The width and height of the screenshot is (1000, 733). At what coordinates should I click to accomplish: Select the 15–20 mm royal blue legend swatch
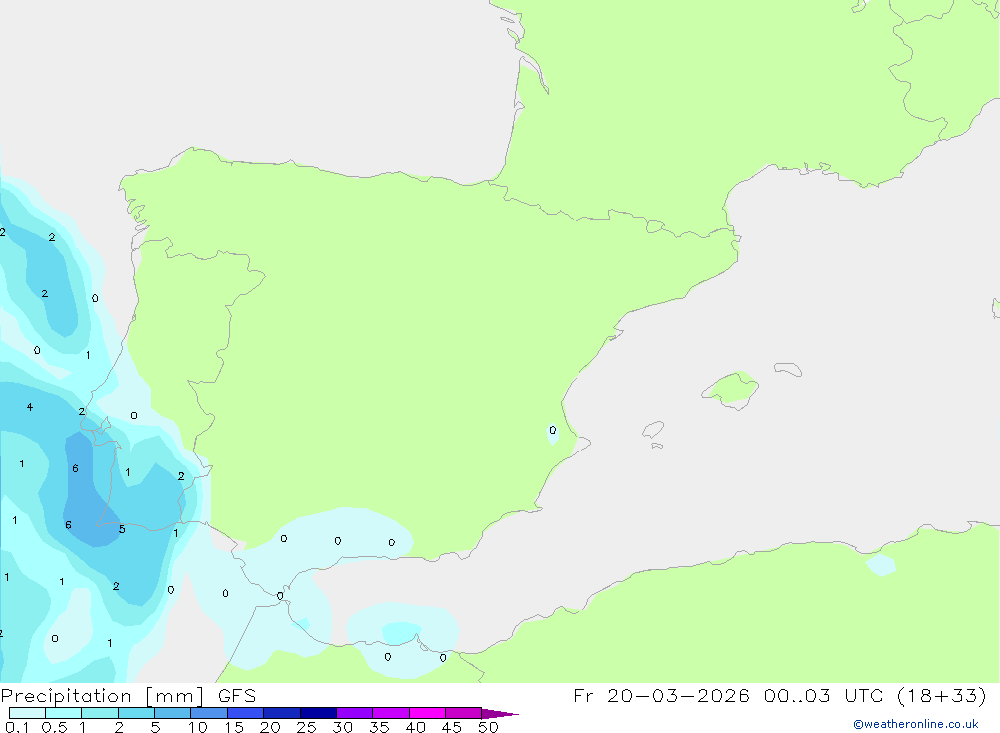[x=246, y=713]
